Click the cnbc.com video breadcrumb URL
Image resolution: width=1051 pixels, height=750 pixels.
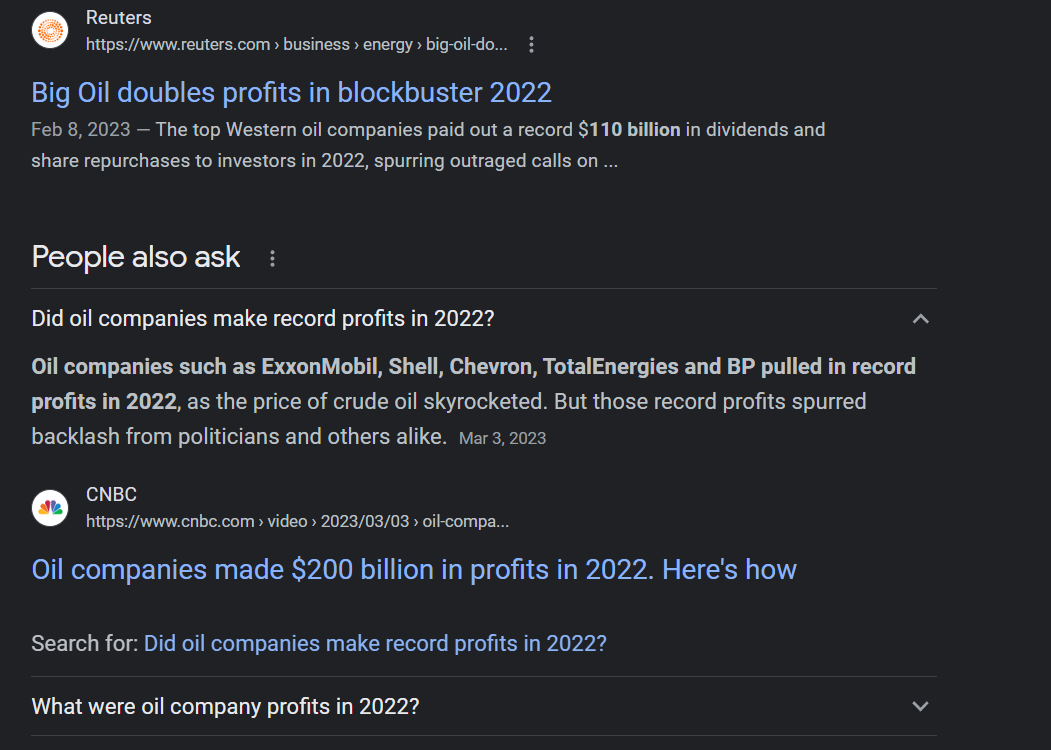click(x=297, y=521)
